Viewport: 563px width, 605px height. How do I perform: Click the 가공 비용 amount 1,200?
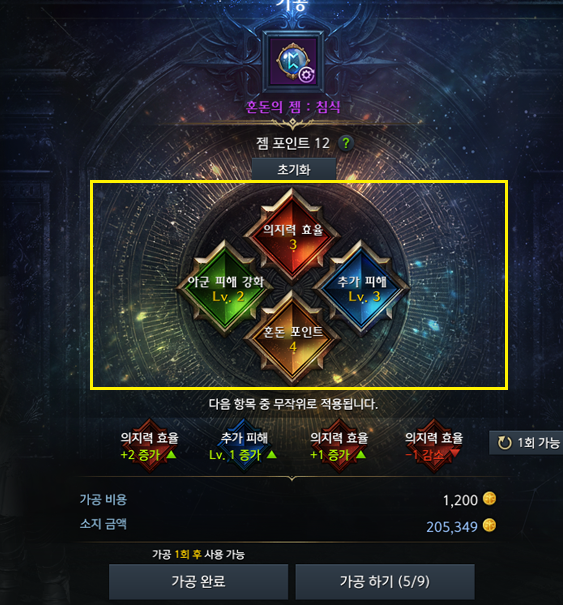click(460, 500)
